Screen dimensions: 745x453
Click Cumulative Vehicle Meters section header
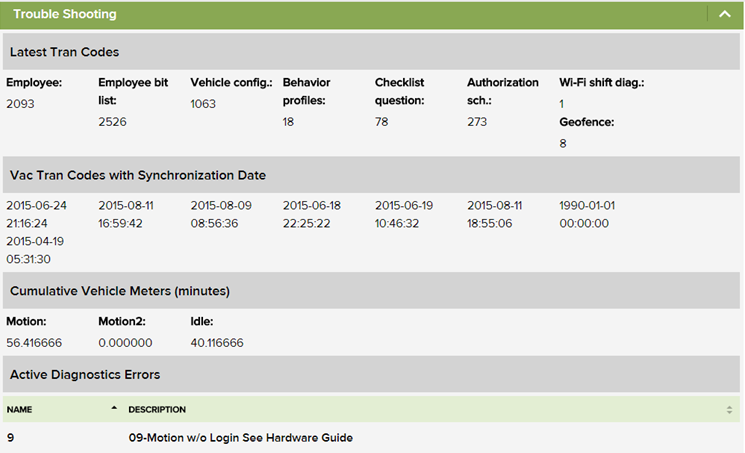click(119, 291)
